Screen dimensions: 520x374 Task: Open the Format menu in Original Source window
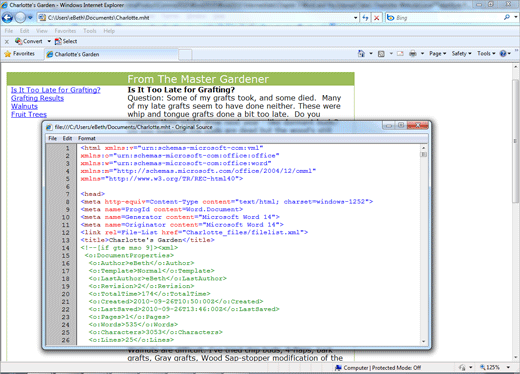click(x=87, y=138)
